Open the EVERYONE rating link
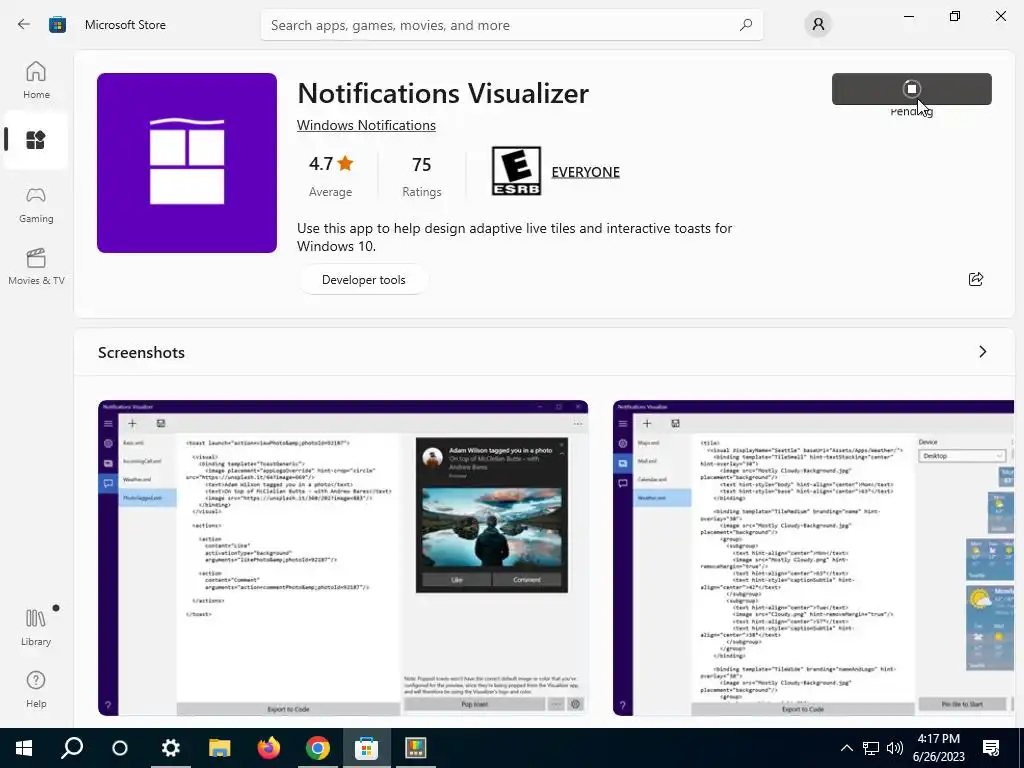This screenshot has height=768, width=1024. [x=585, y=172]
